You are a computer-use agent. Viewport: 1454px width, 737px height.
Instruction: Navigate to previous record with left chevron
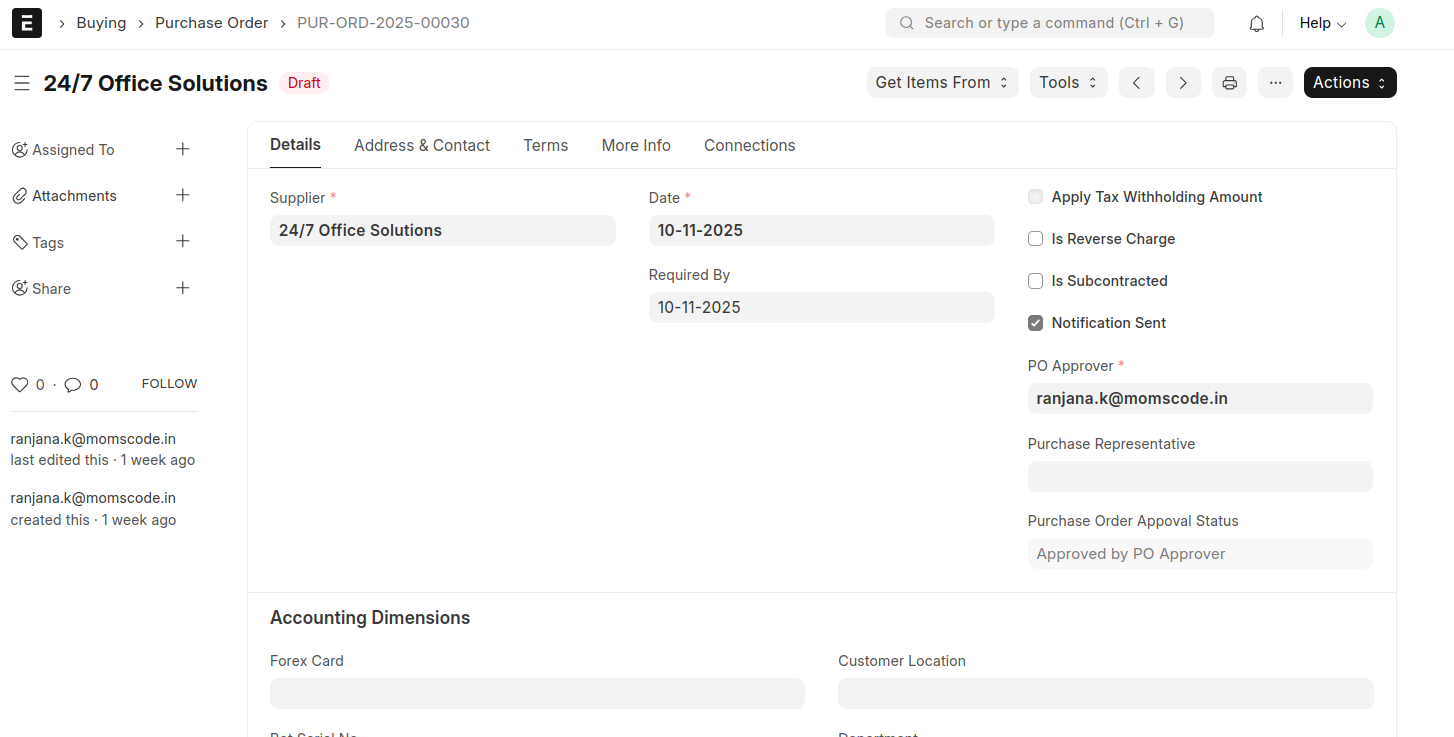[x=1137, y=82]
